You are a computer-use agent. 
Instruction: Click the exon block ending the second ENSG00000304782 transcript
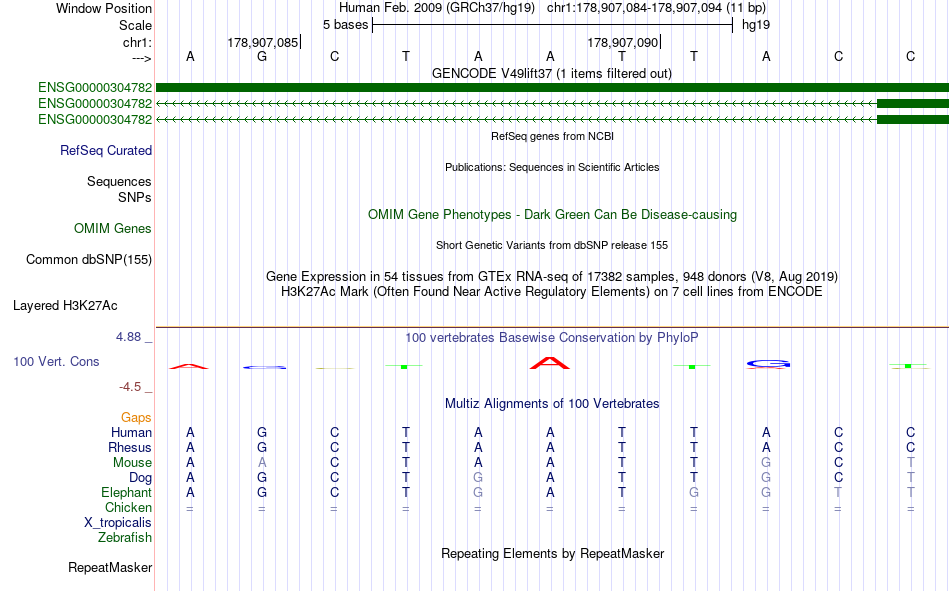913,104
